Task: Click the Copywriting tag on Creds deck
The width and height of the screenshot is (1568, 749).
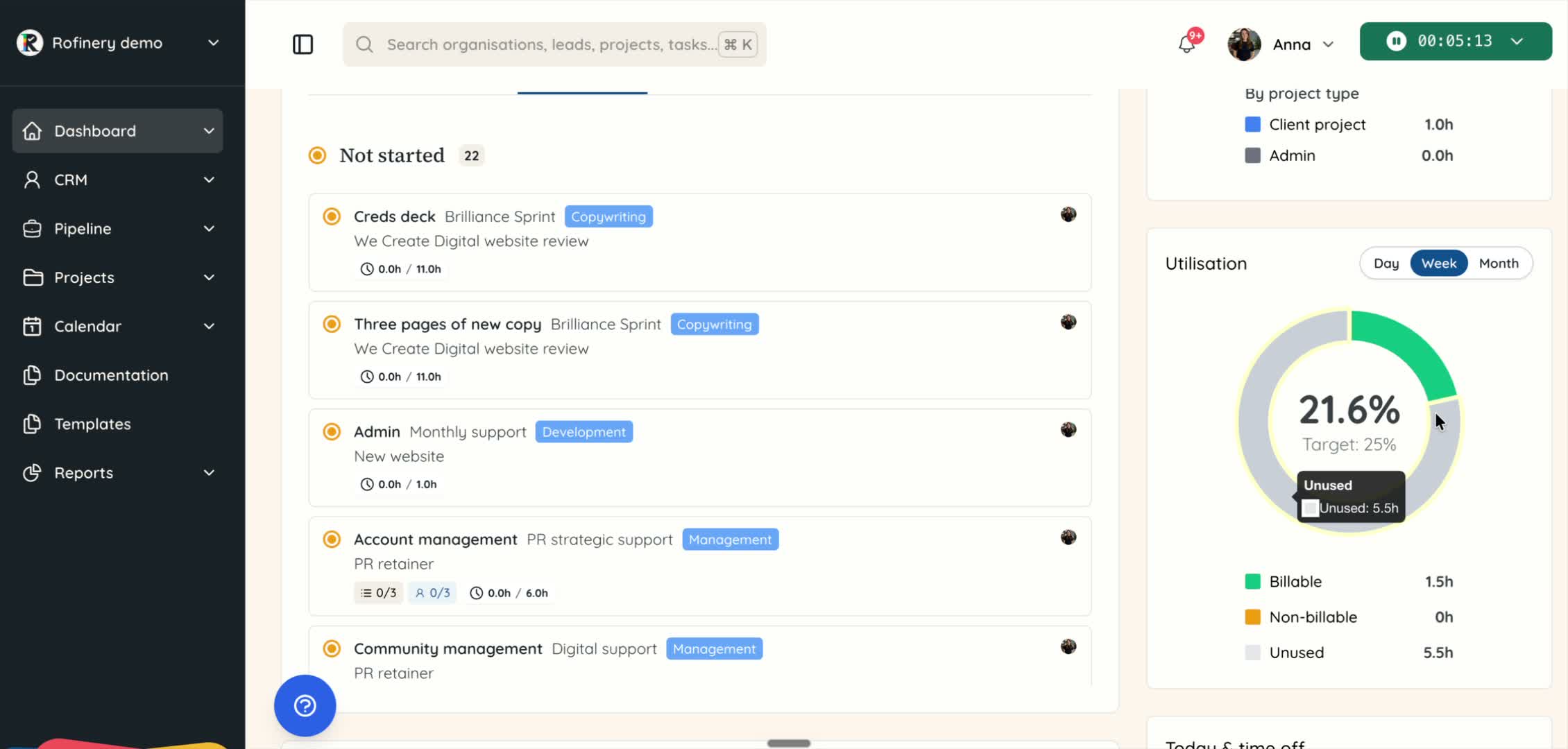Action: (608, 216)
